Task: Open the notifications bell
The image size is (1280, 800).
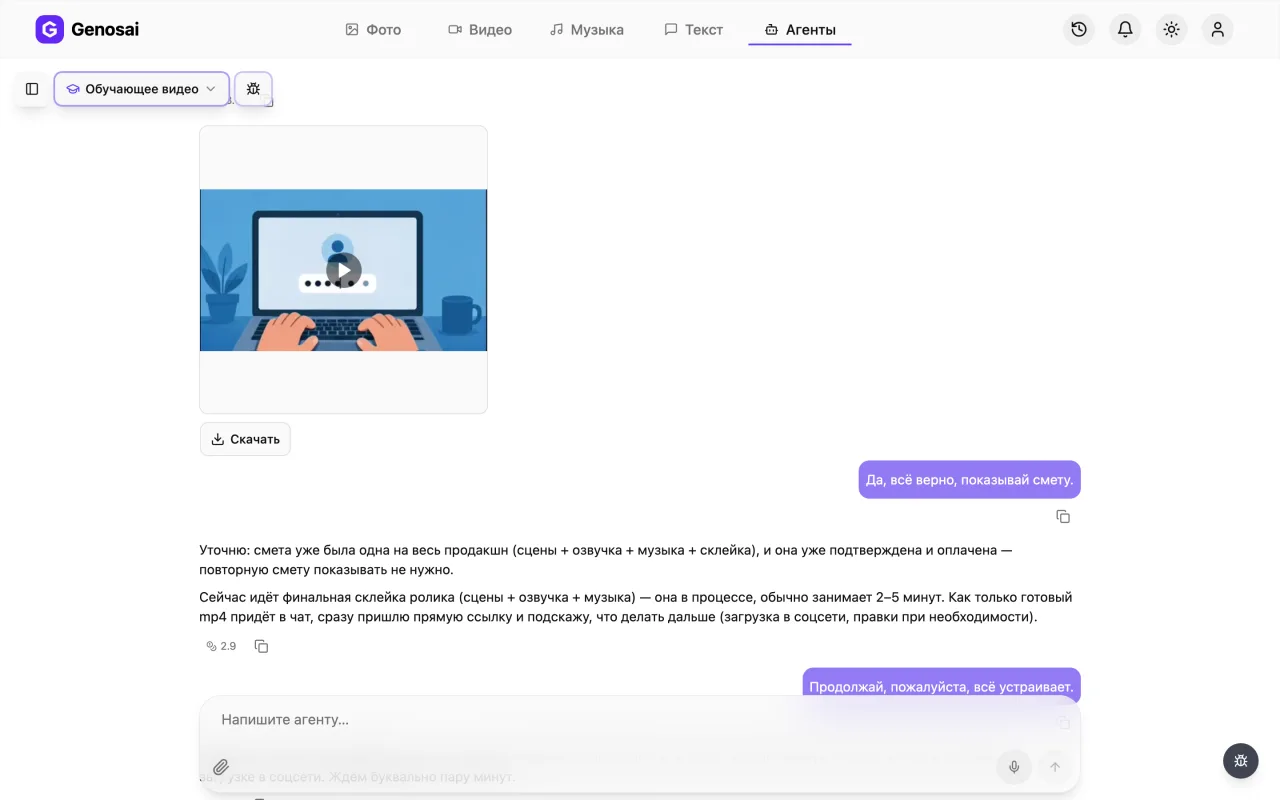Action: (x=1125, y=30)
